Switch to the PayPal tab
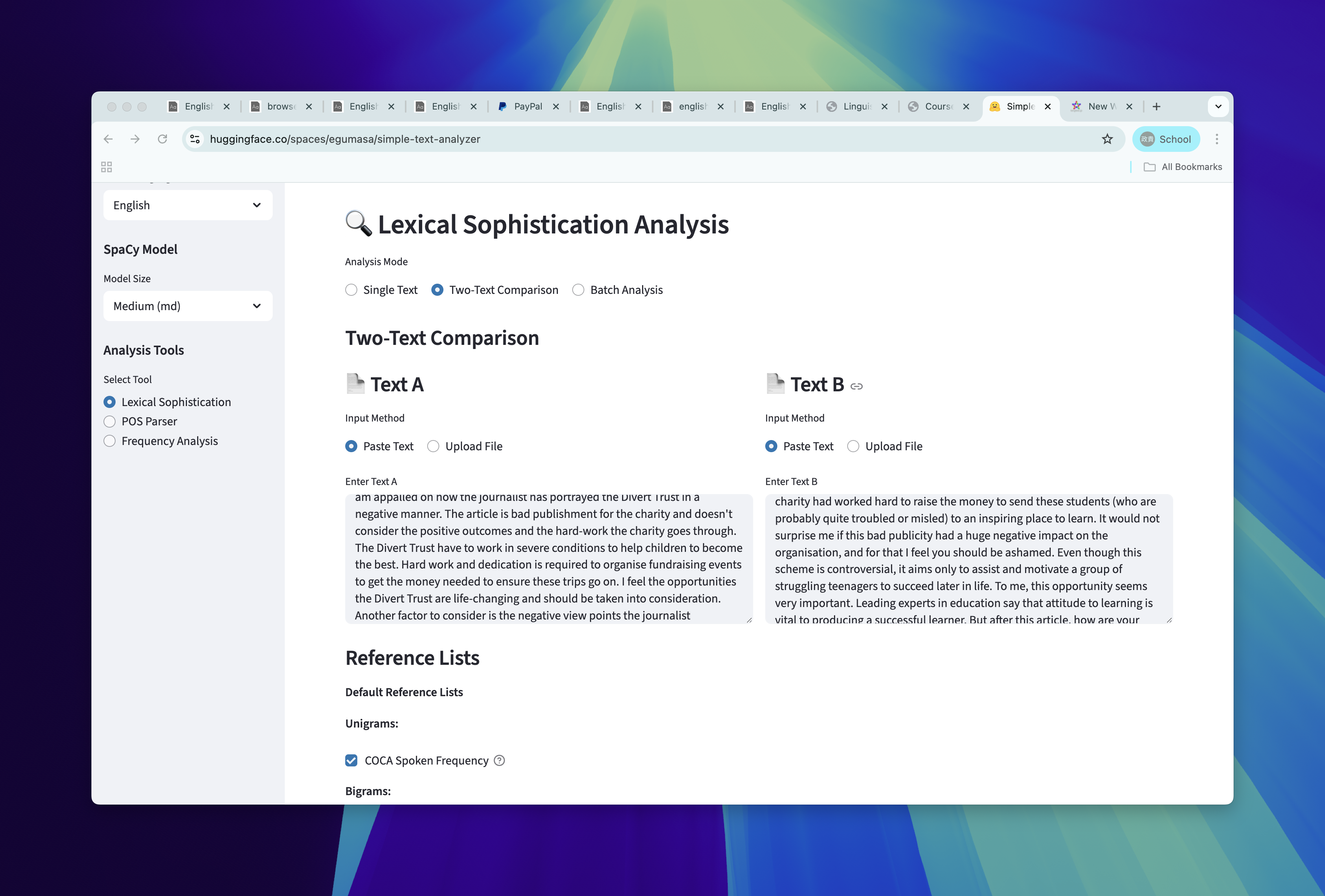 click(x=527, y=107)
